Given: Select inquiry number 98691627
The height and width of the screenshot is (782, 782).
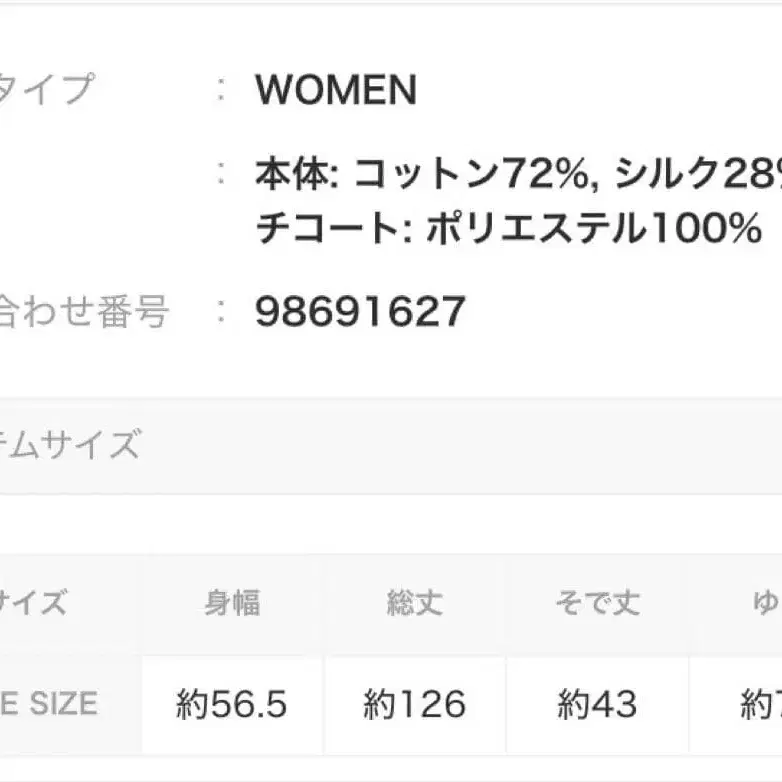Looking at the screenshot, I should point(361,312).
